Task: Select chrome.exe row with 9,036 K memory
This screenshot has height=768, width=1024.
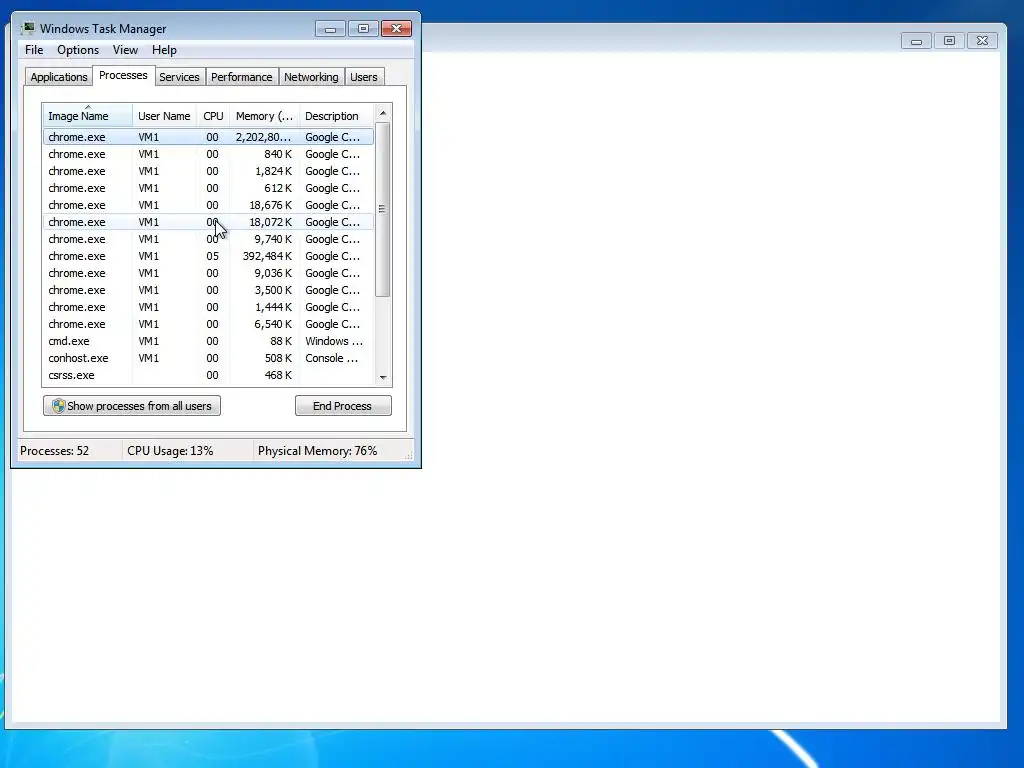Action: tap(208, 273)
